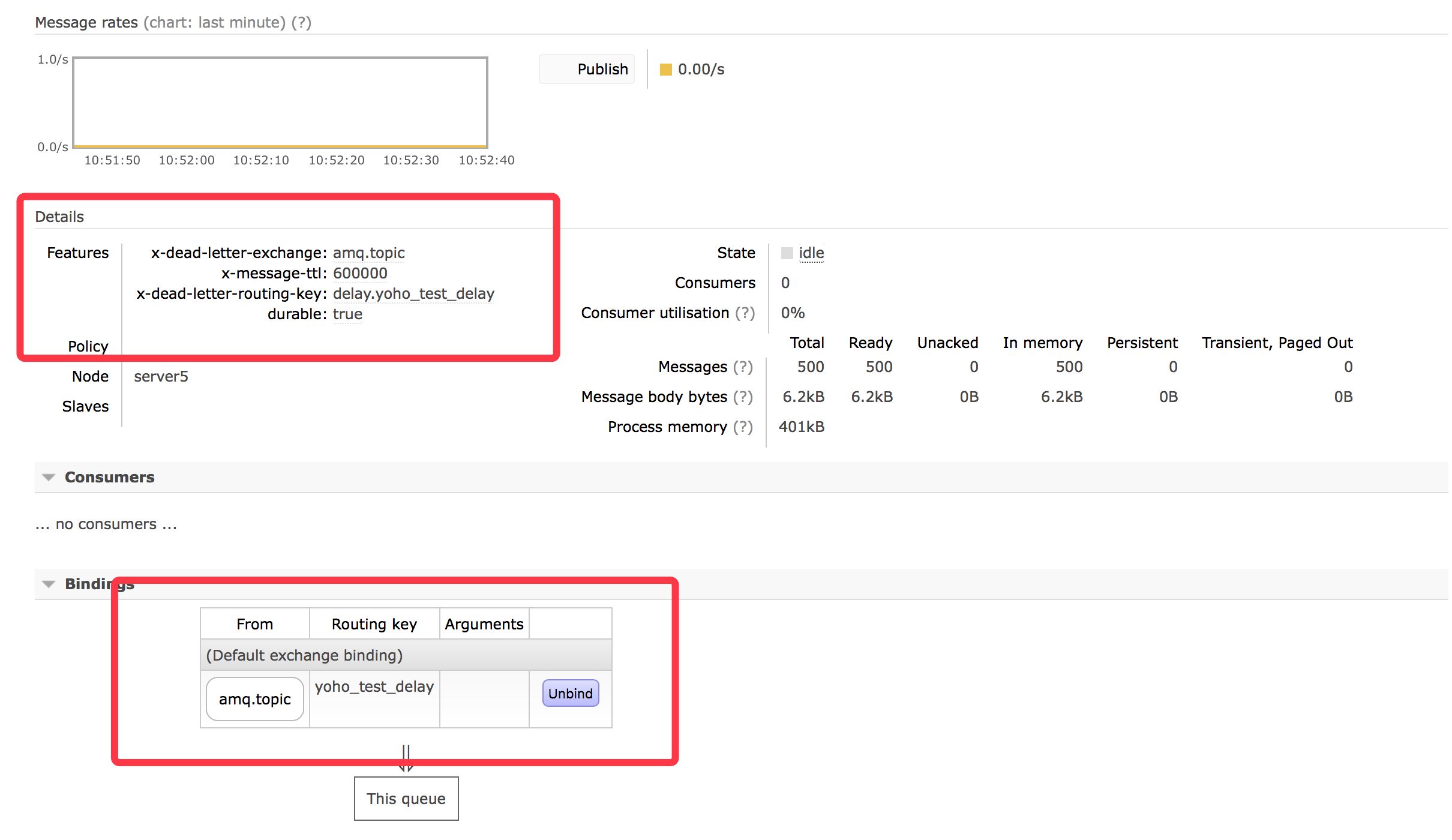Click the Consumers section header
This screenshot has width=1452, height=840.
click(110, 478)
